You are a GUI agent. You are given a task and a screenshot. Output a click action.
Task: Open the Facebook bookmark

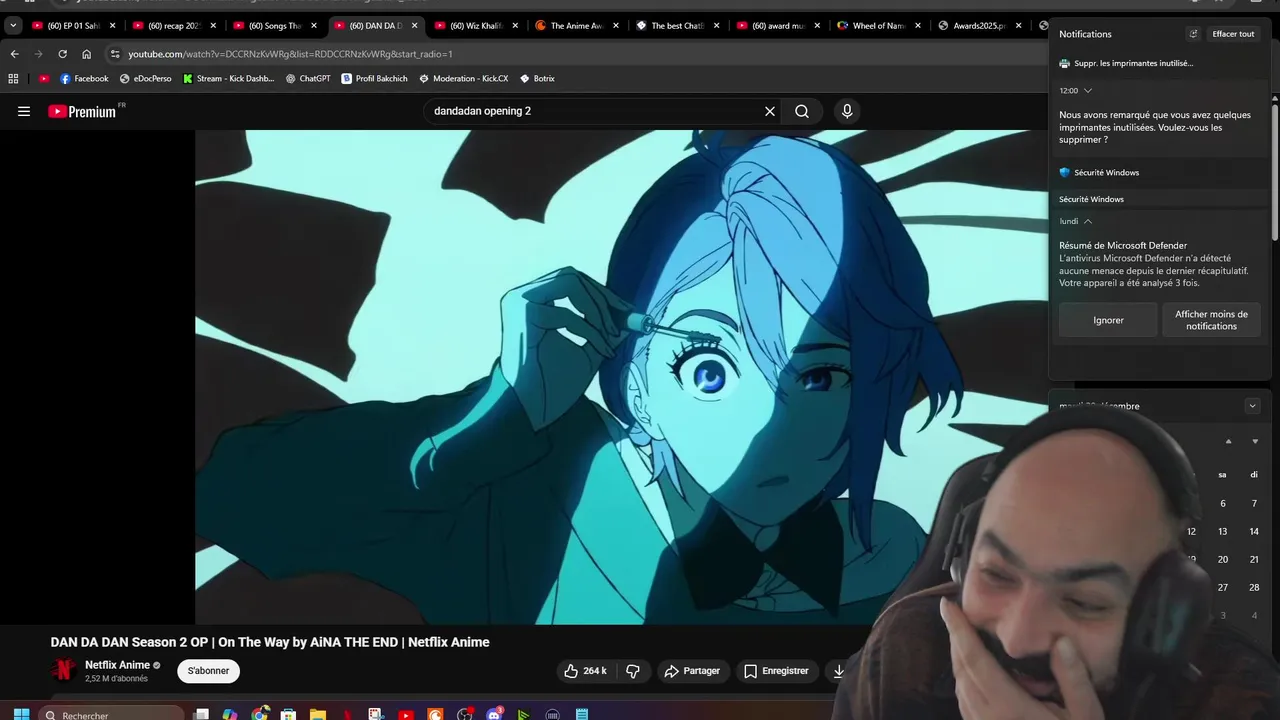tap(84, 78)
